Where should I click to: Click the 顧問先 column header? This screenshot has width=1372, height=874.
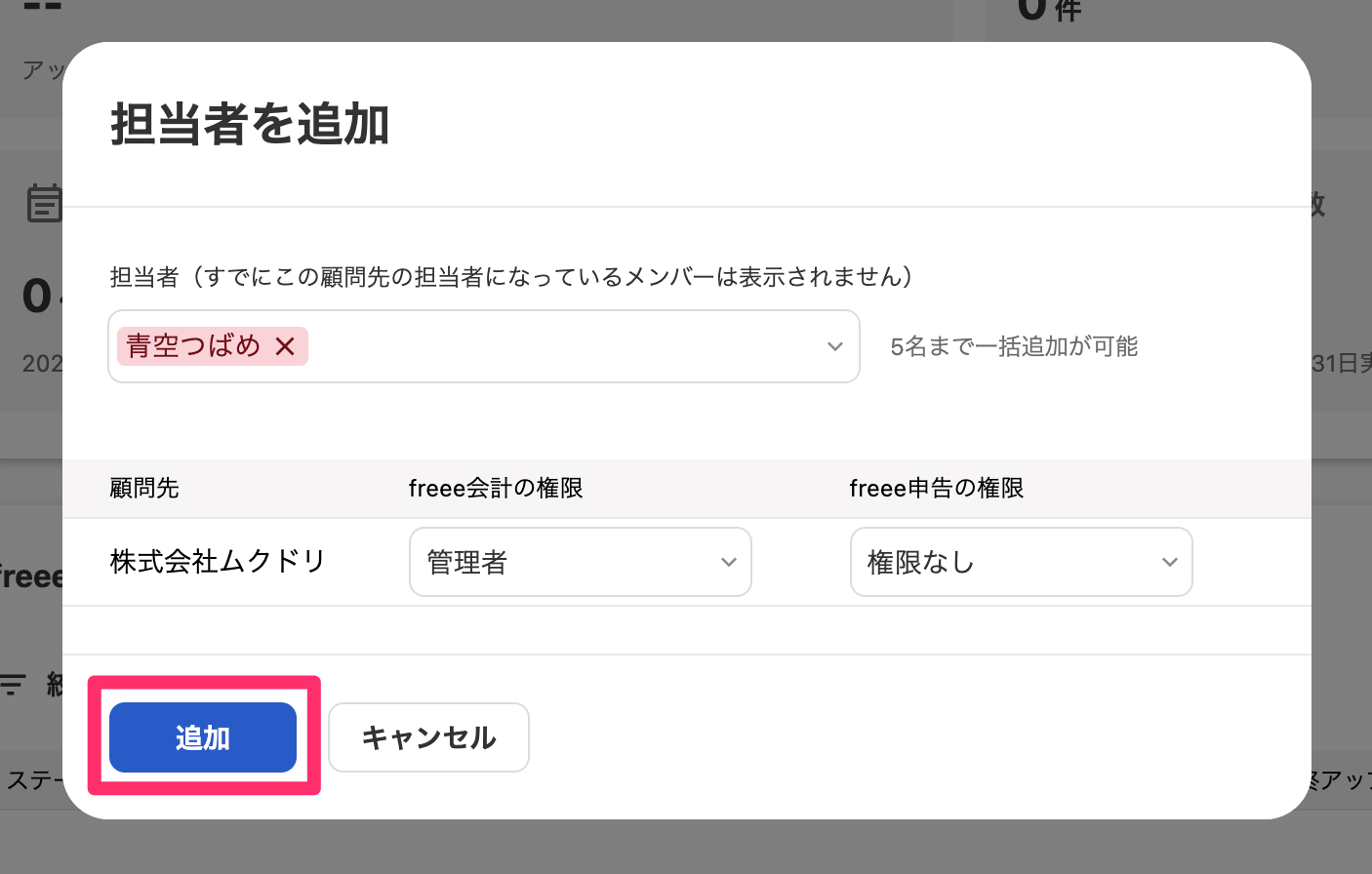pyautogui.click(x=144, y=488)
